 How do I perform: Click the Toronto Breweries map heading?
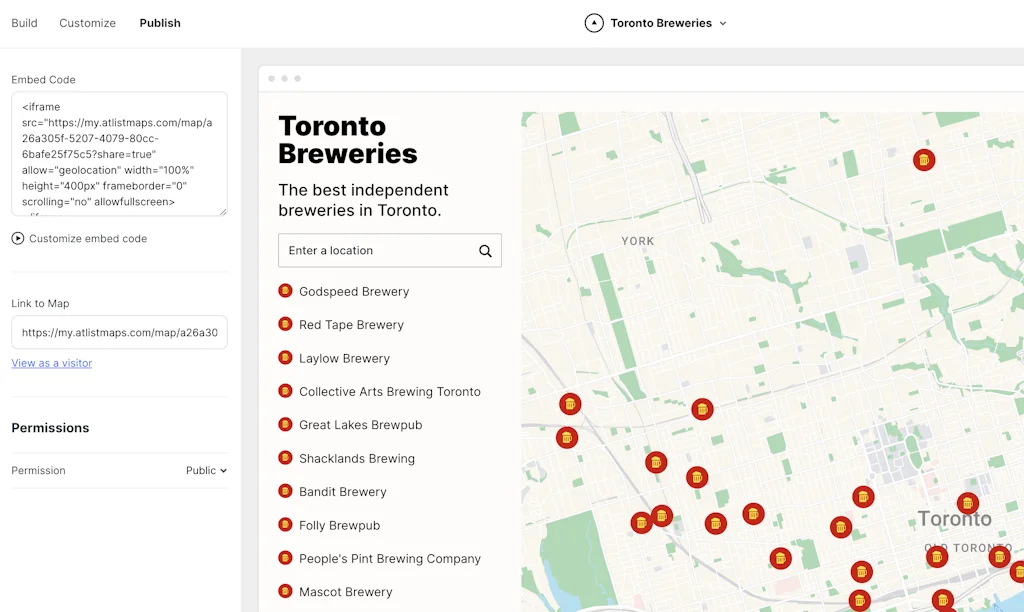[347, 140]
